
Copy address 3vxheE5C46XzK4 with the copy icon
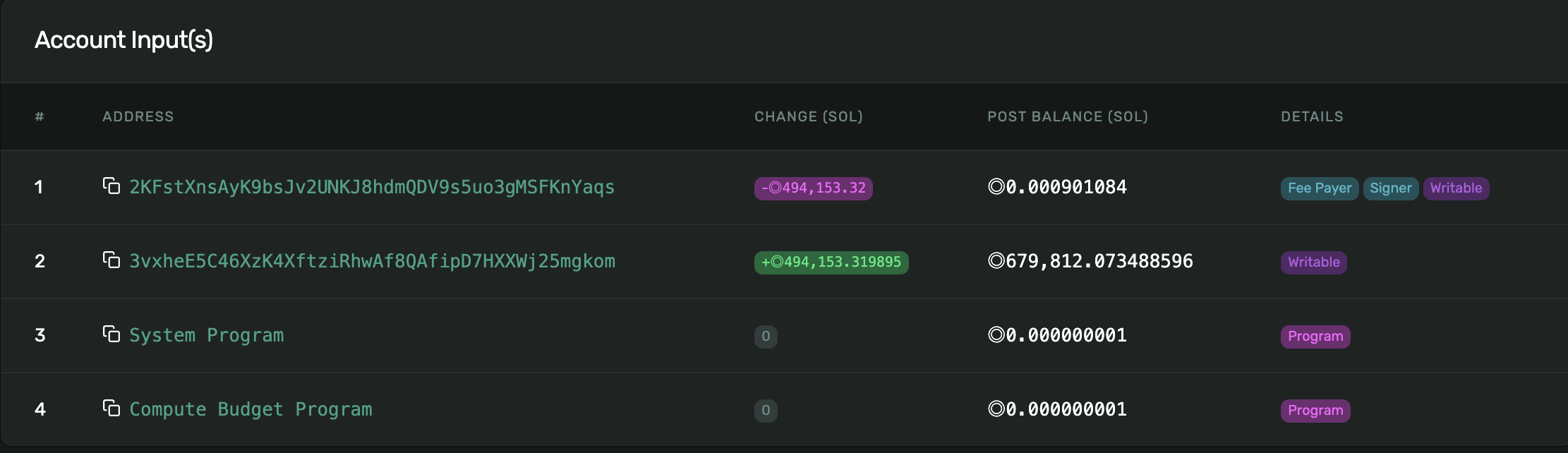tap(111, 260)
